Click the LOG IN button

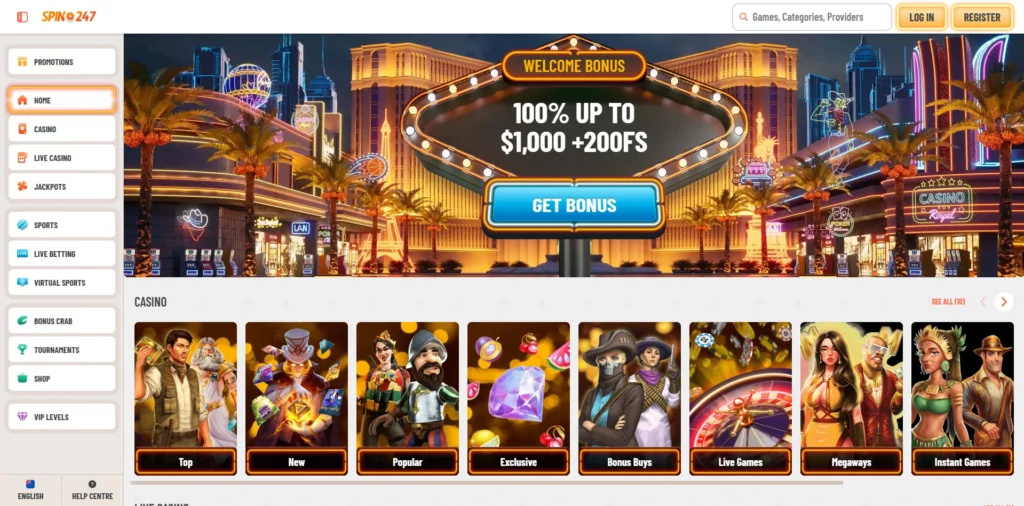coord(921,18)
